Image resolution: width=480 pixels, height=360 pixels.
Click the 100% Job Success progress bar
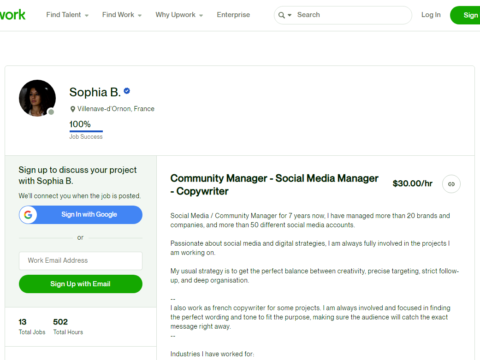click(86, 131)
